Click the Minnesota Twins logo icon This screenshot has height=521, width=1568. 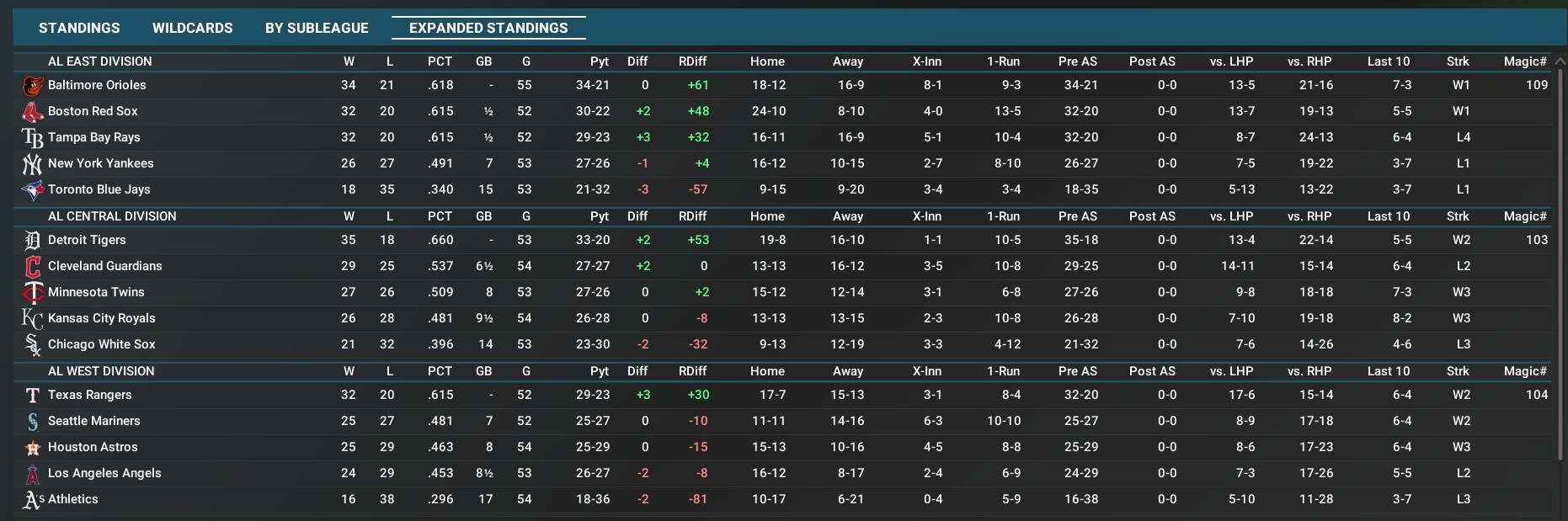32,293
